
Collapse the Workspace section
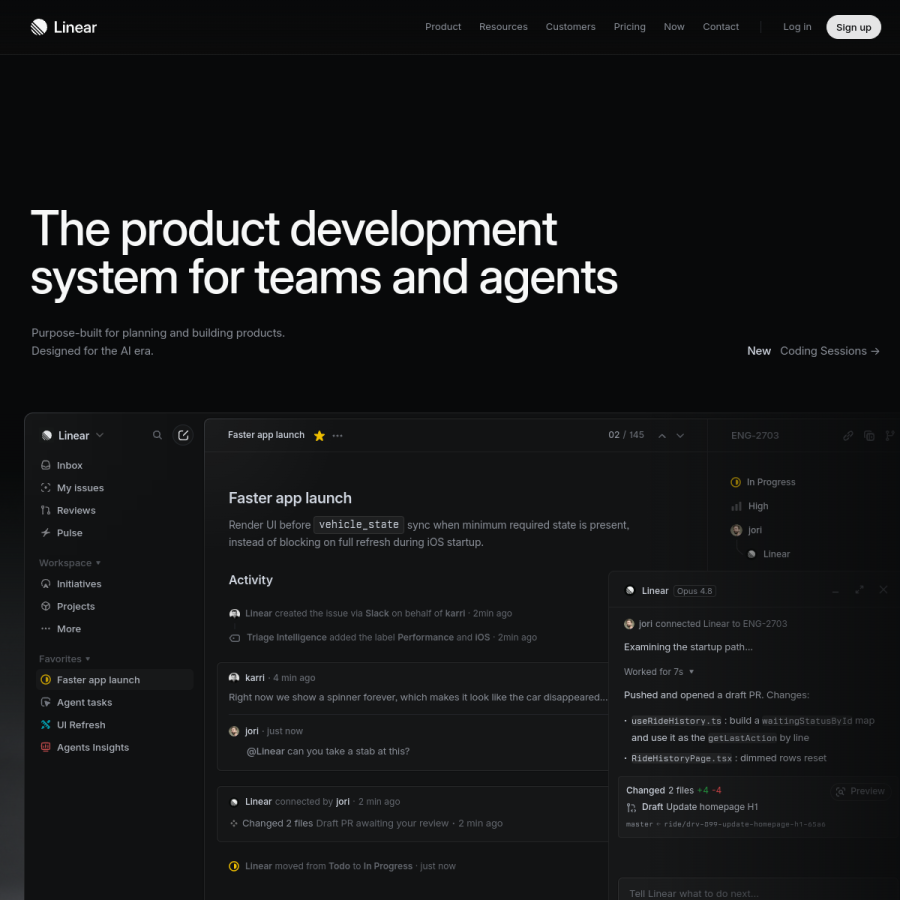70,562
